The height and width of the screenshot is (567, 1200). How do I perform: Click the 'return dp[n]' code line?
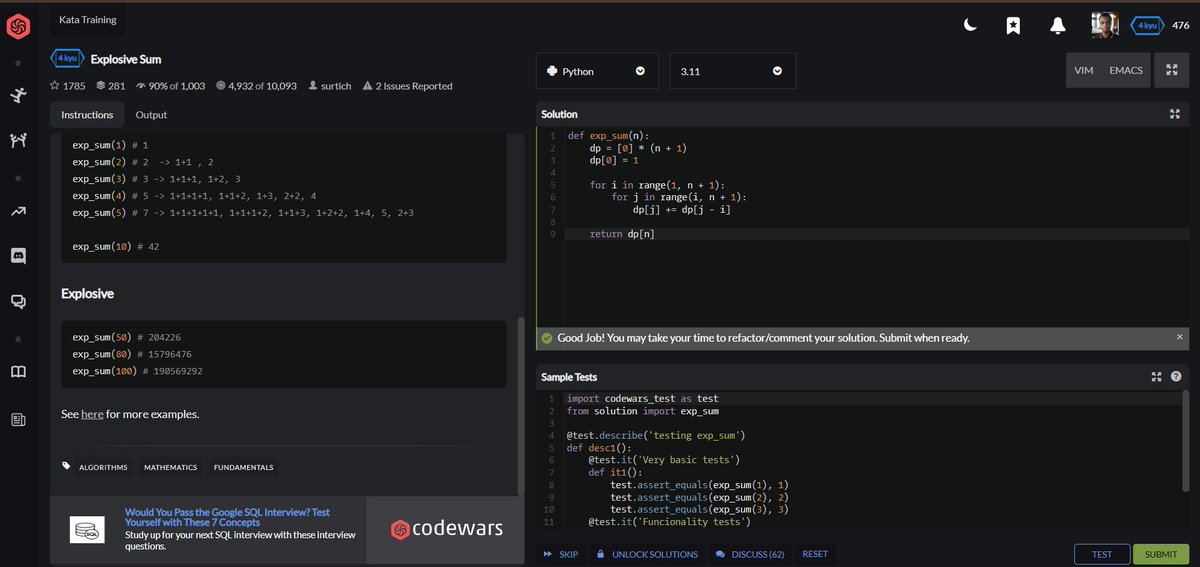pos(622,234)
